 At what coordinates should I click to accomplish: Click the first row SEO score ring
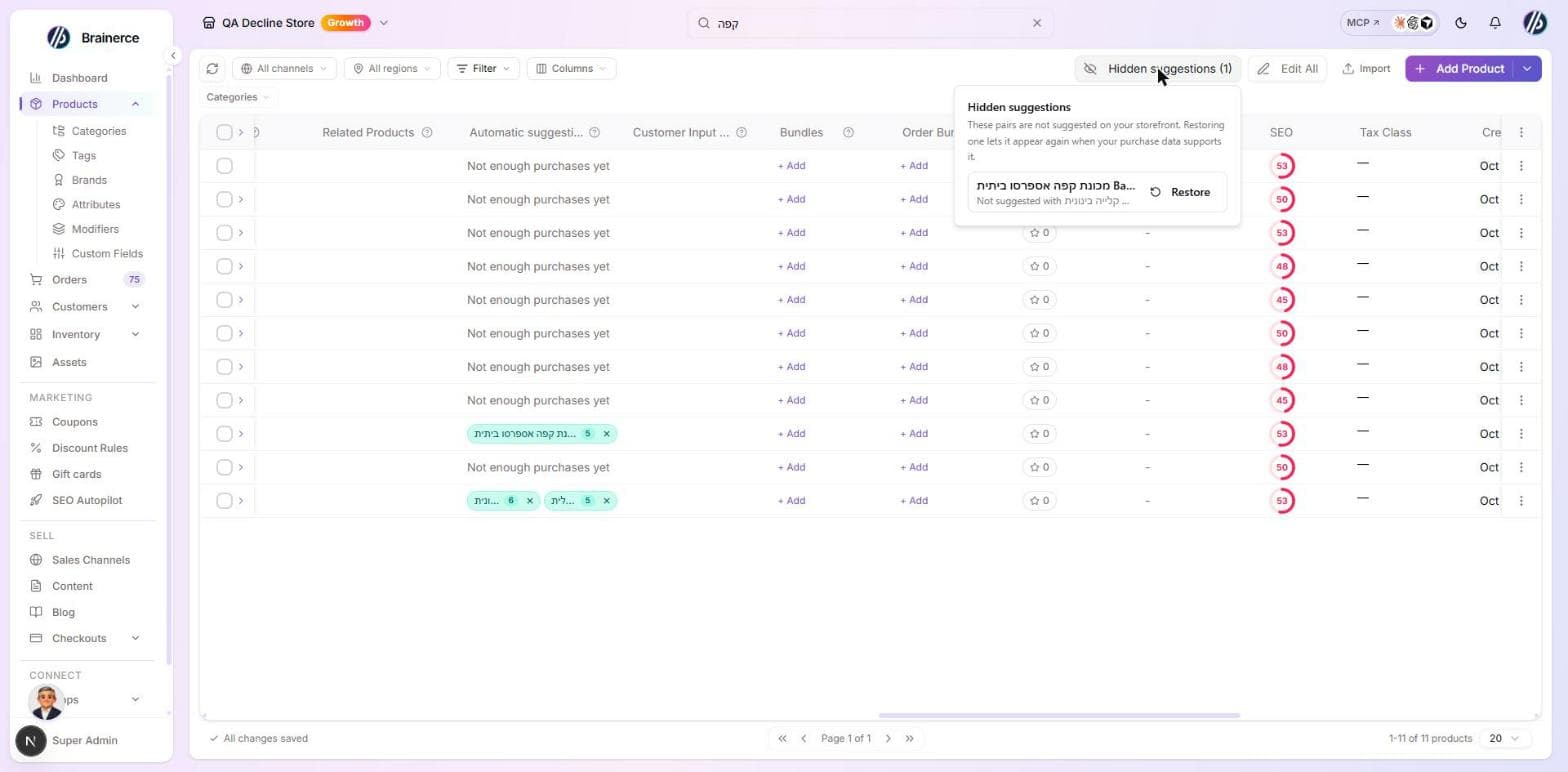click(x=1282, y=166)
